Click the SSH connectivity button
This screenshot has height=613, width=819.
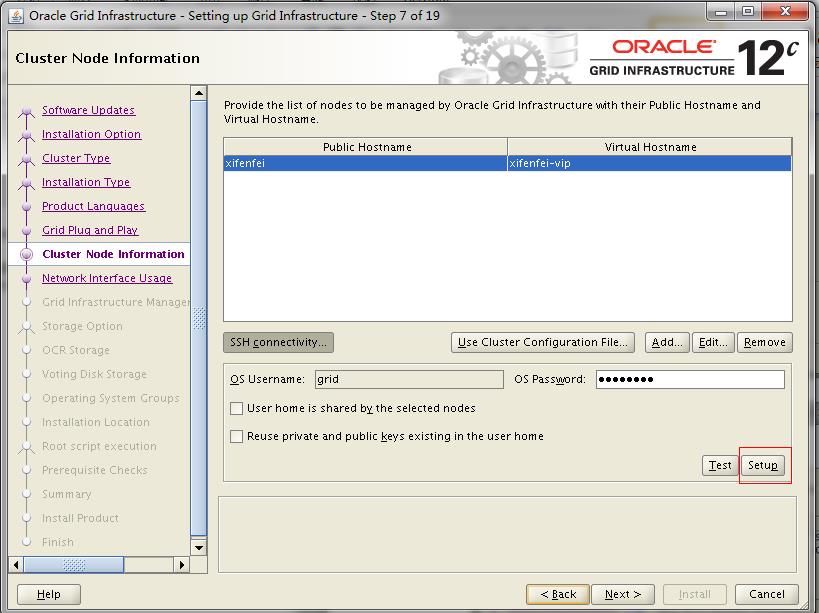278,343
